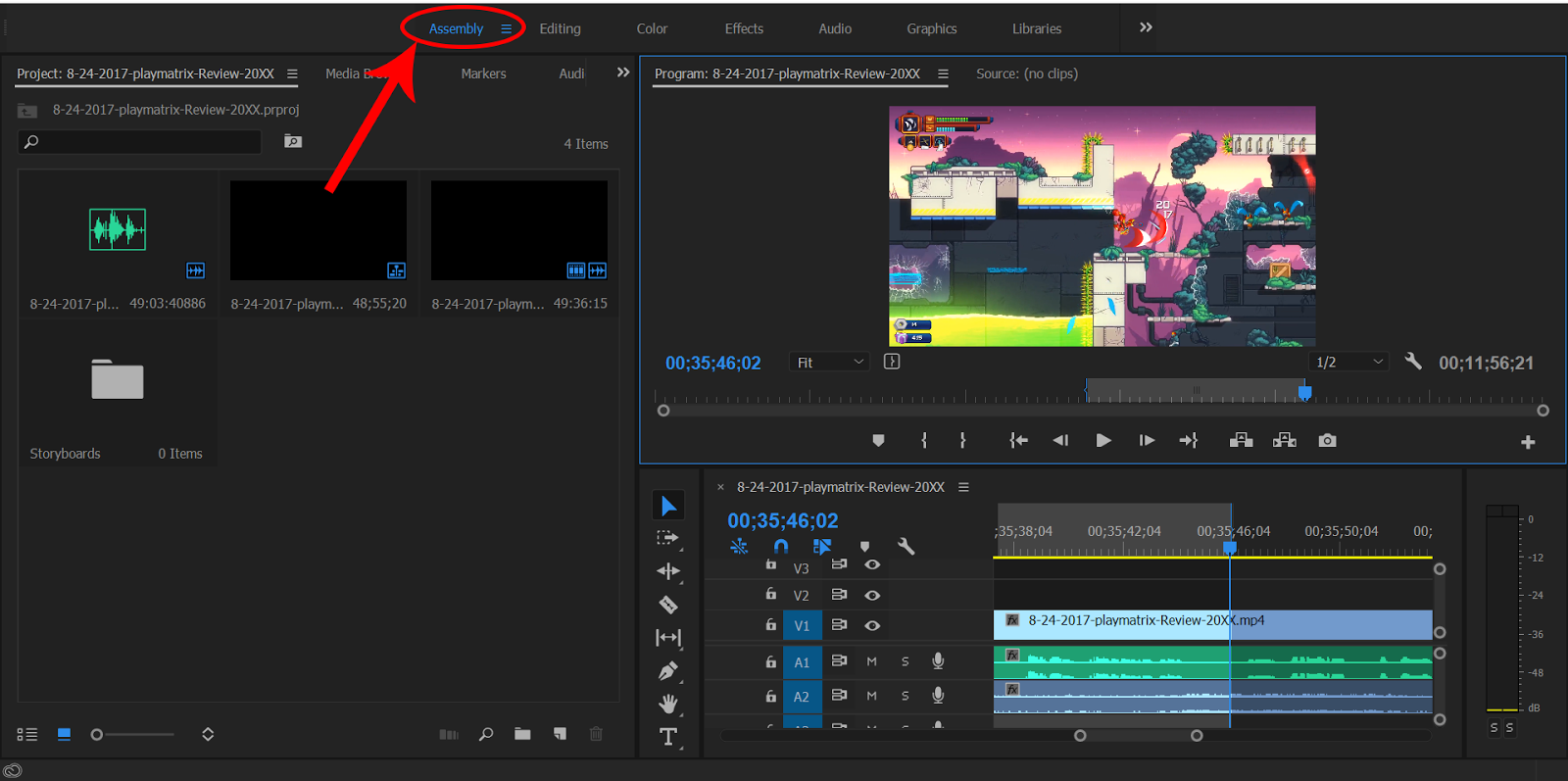Screen dimensions: 1568x781
Task: Select the Ripple Edit tool
Action: (x=668, y=571)
